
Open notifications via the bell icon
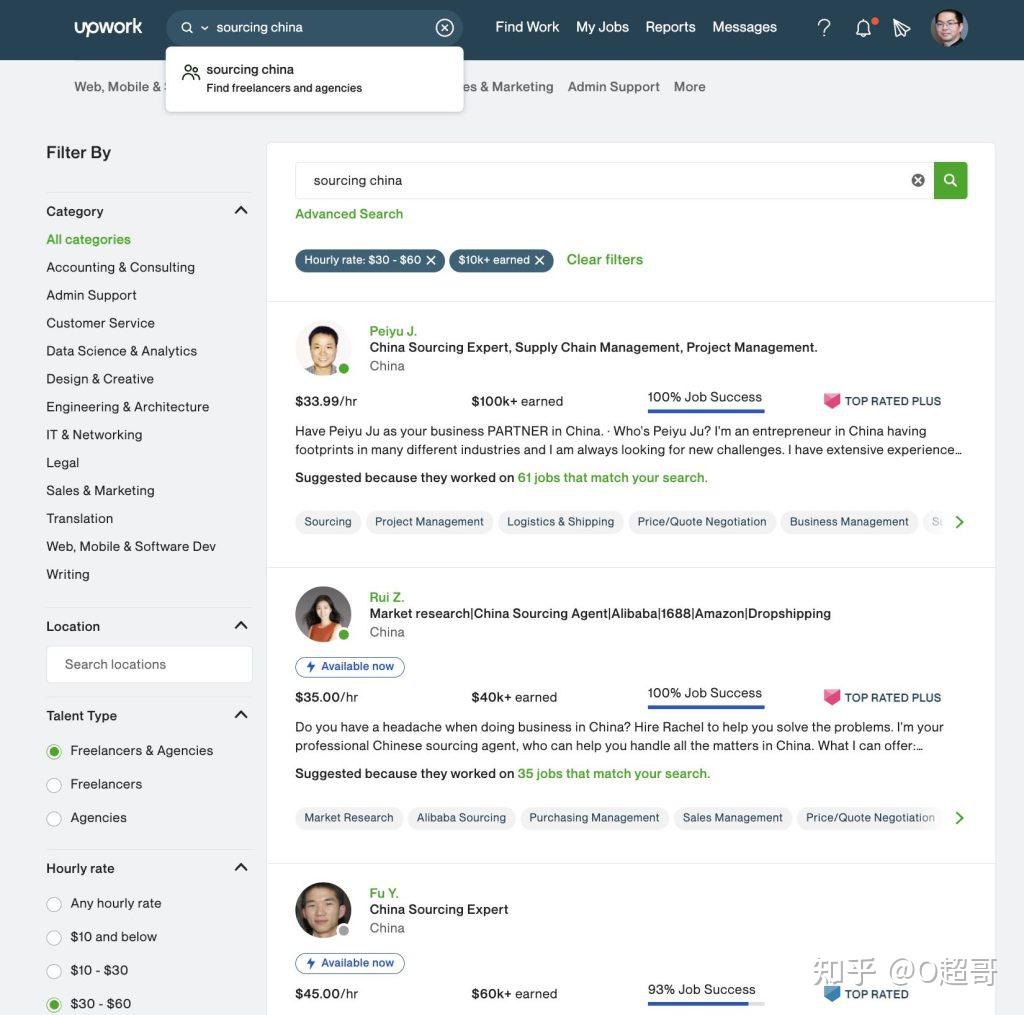861,27
